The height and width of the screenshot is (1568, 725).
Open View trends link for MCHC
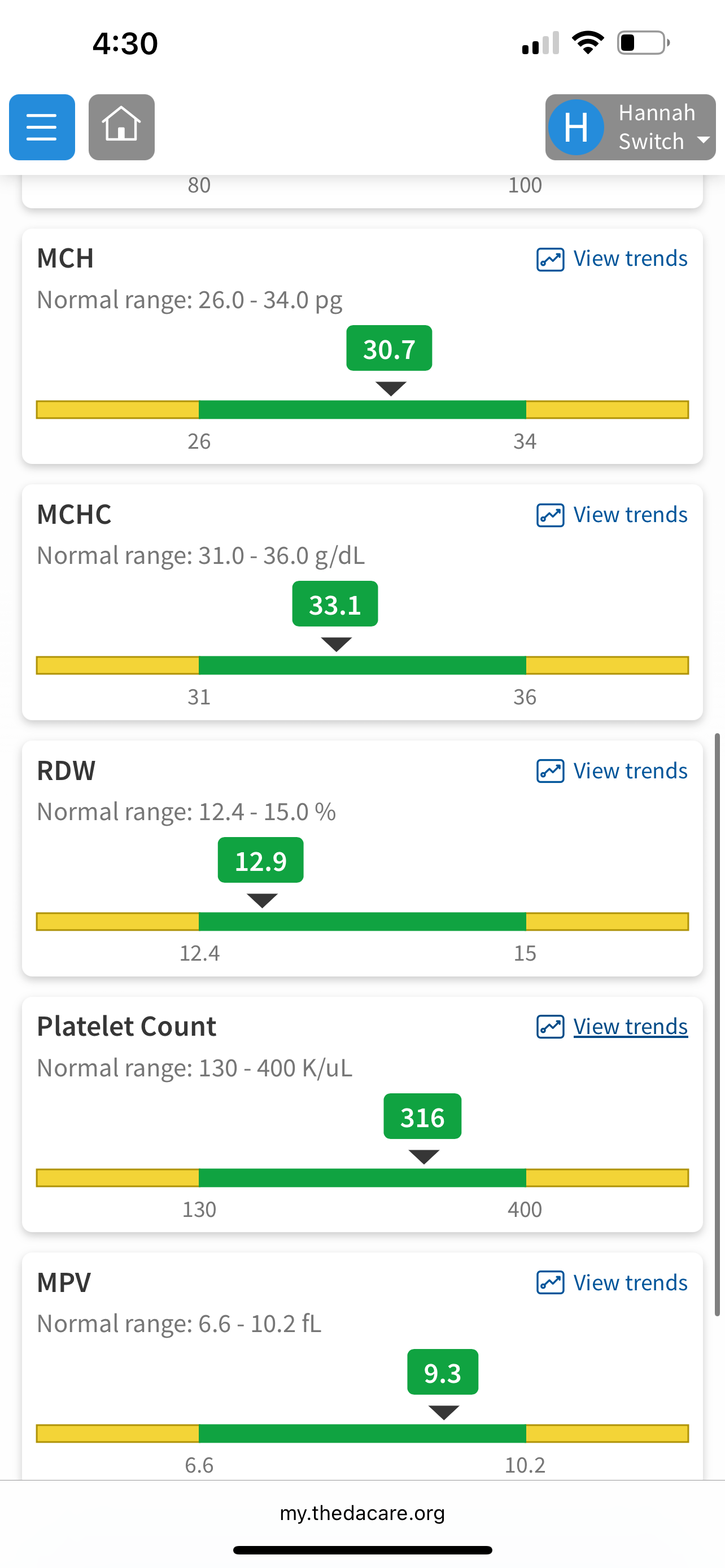[x=630, y=515]
